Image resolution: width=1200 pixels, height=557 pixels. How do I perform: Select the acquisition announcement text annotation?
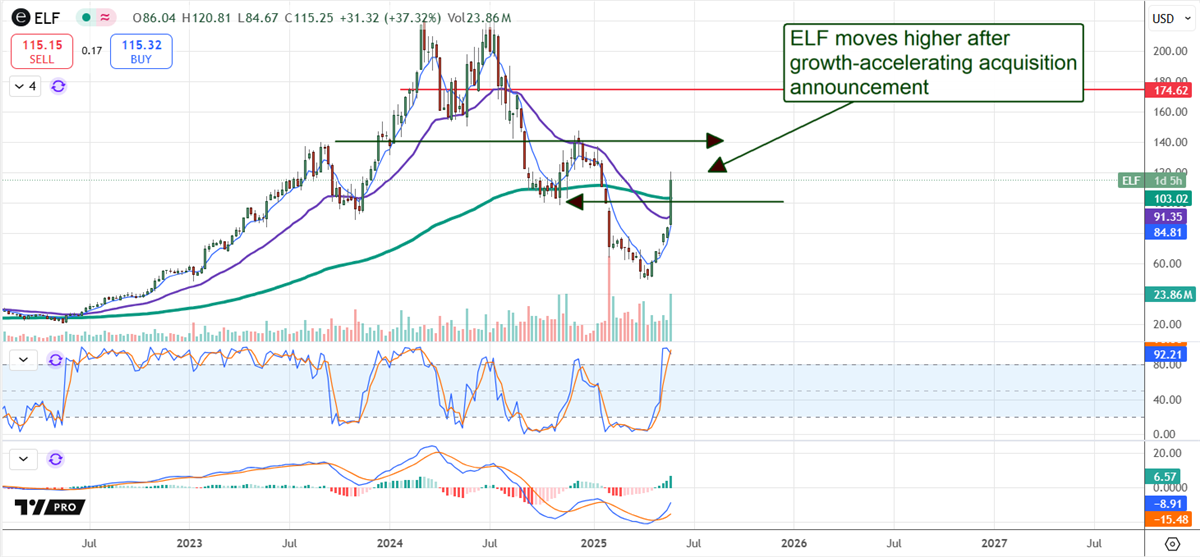(932, 64)
